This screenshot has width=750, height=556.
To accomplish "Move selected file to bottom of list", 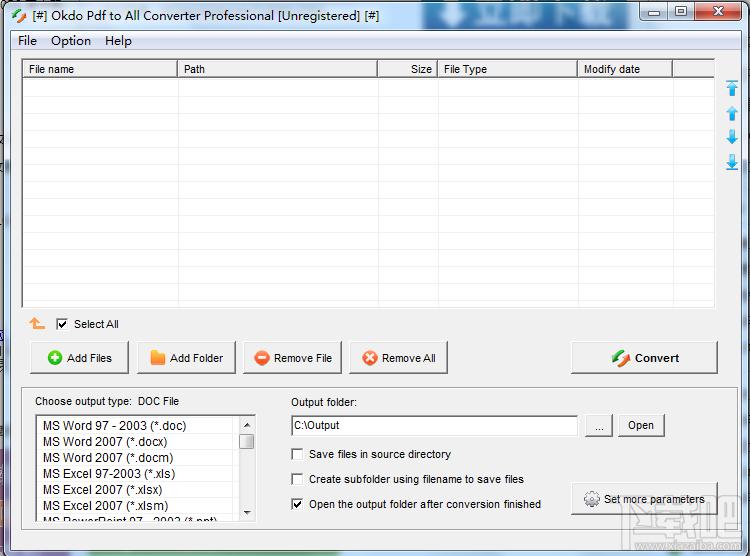I will click(731, 162).
